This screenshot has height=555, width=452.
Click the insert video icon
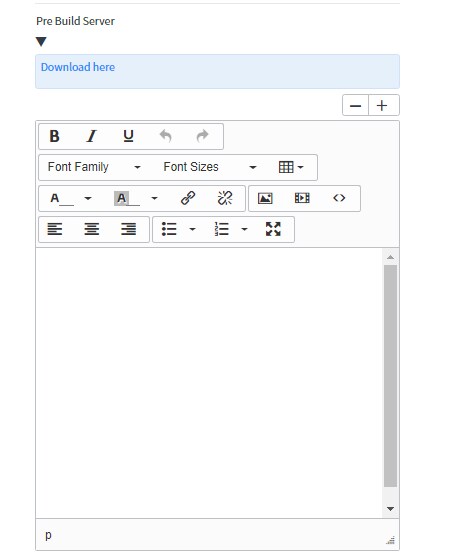pyautogui.click(x=302, y=198)
